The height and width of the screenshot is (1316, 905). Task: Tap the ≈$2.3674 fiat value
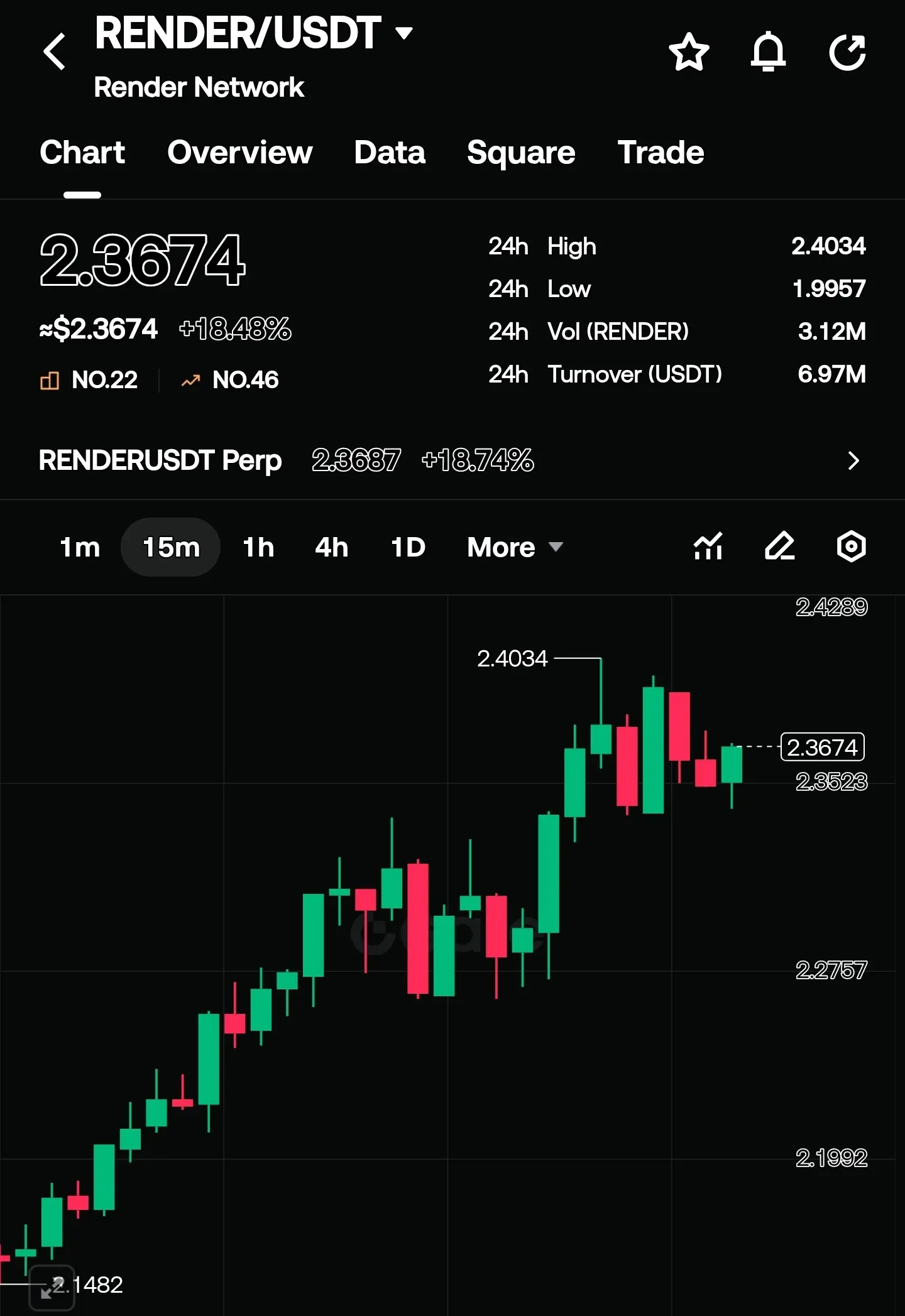[98, 329]
